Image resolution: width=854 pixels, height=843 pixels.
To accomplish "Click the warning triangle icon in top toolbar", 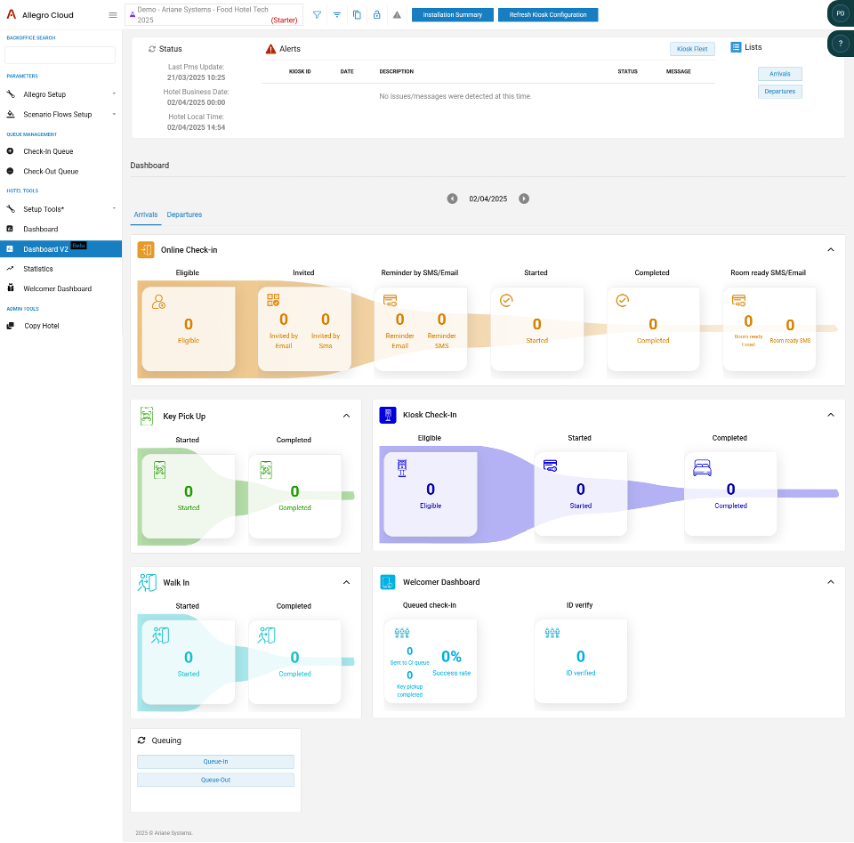I will pos(397,15).
